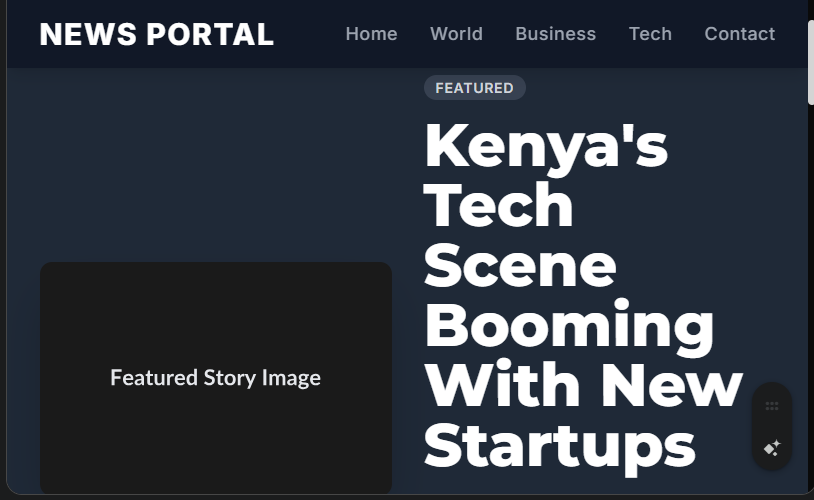Click the word Kenya's in the headline
Screen dimensions: 814x500
pyautogui.click(x=546, y=145)
